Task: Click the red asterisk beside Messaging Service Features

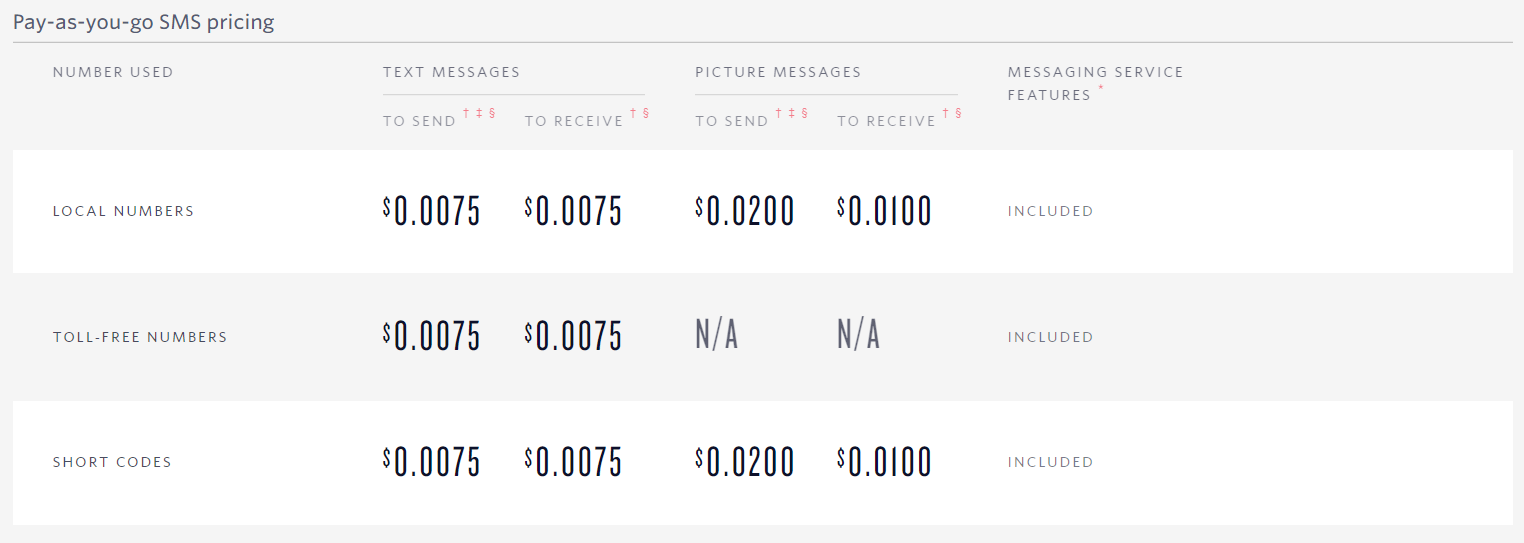Action: coord(1102,89)
